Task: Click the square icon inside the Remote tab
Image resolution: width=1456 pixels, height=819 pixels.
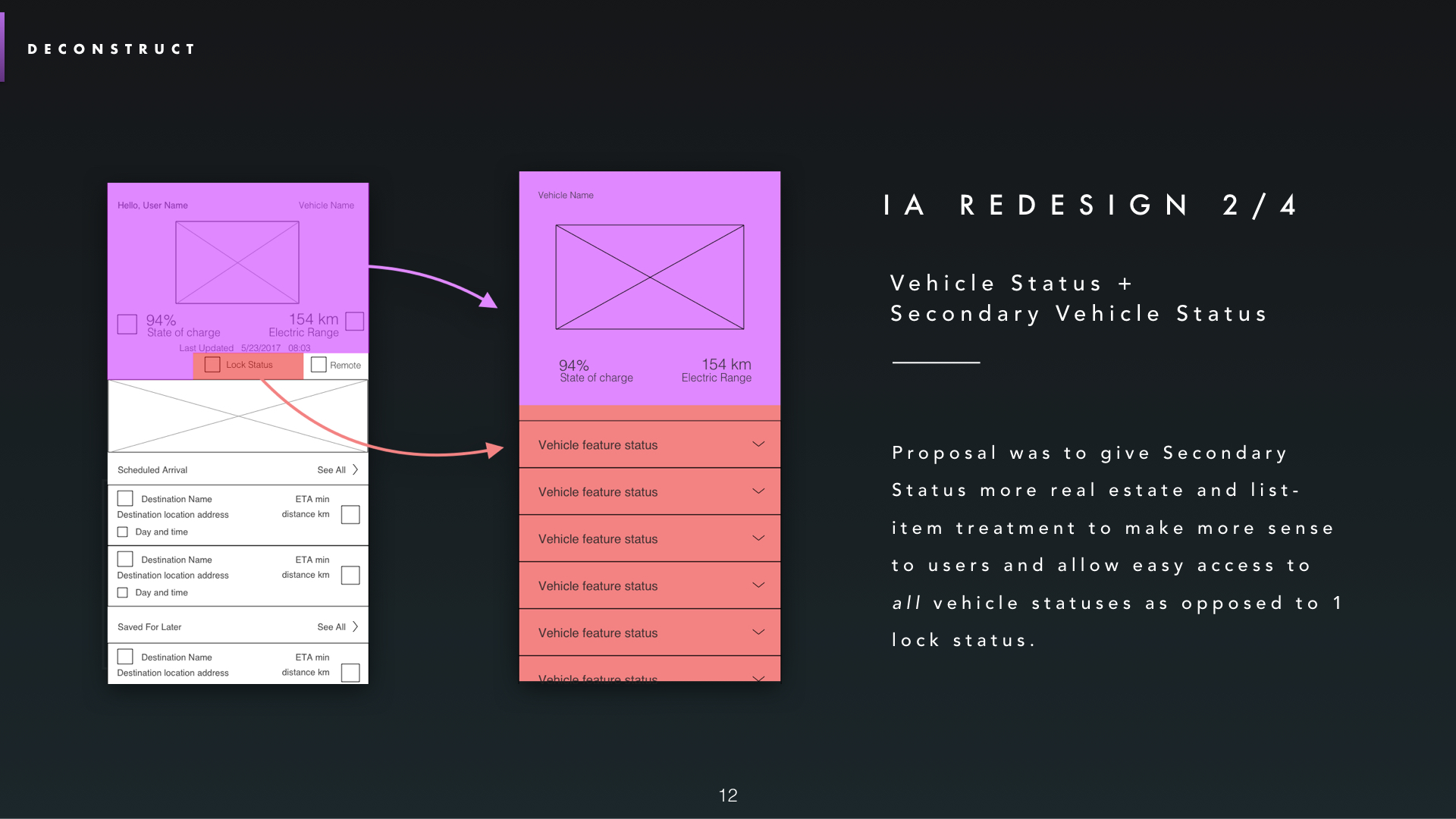Action: pos(318,365)
